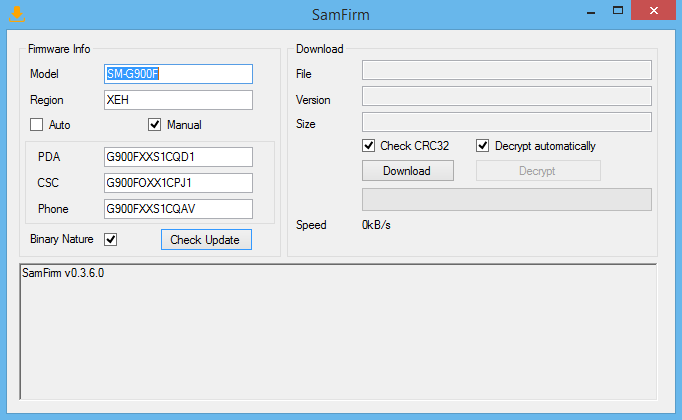Uncheck the Check CRC32 option
682x420 pixels.
point(368,146)
